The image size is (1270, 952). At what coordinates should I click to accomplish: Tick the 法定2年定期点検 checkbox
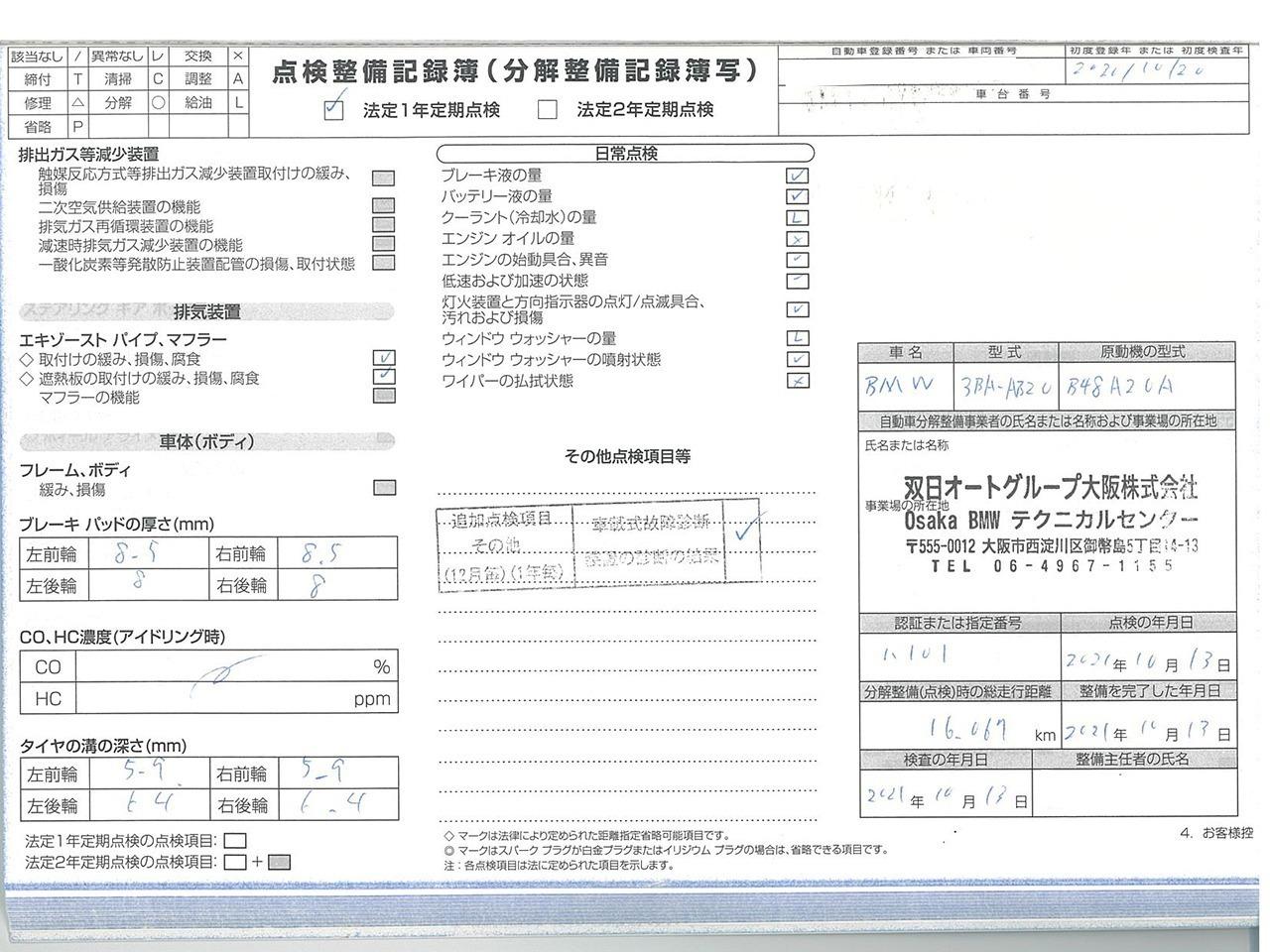click(547, 110)
